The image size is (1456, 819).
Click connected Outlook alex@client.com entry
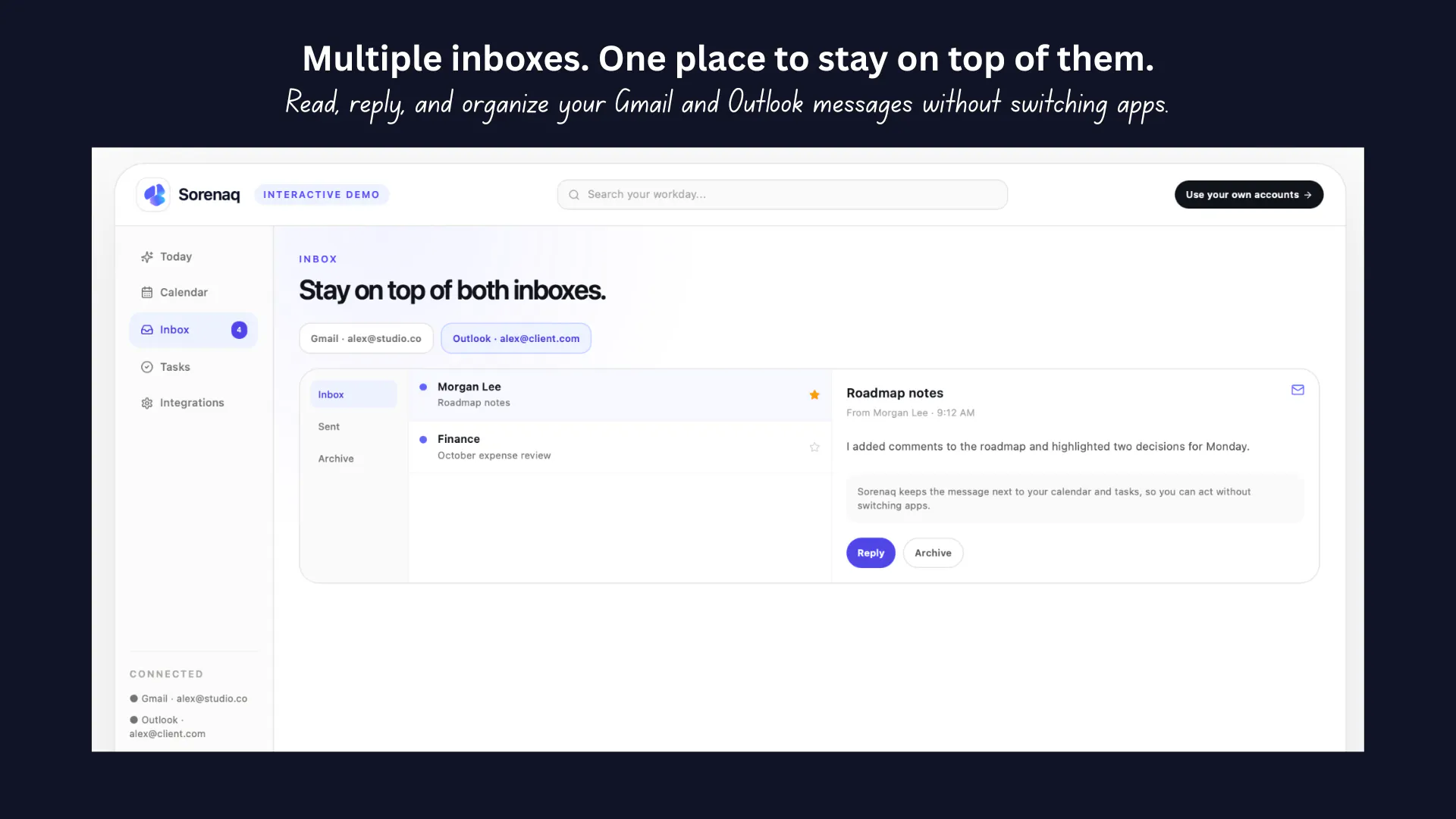pyautogui.click(x=168, y=726)
